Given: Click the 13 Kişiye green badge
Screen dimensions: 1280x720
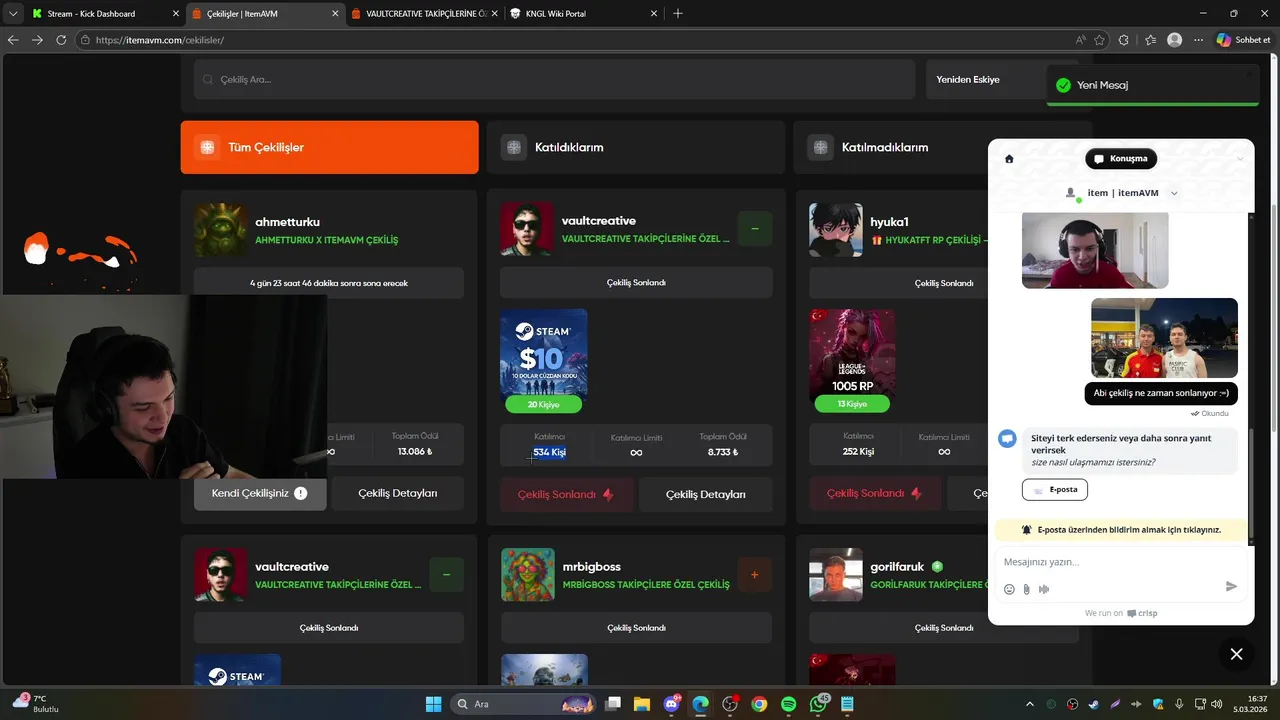Looking at the screenshot, I should pyautogui.click(x=852, y=404).
